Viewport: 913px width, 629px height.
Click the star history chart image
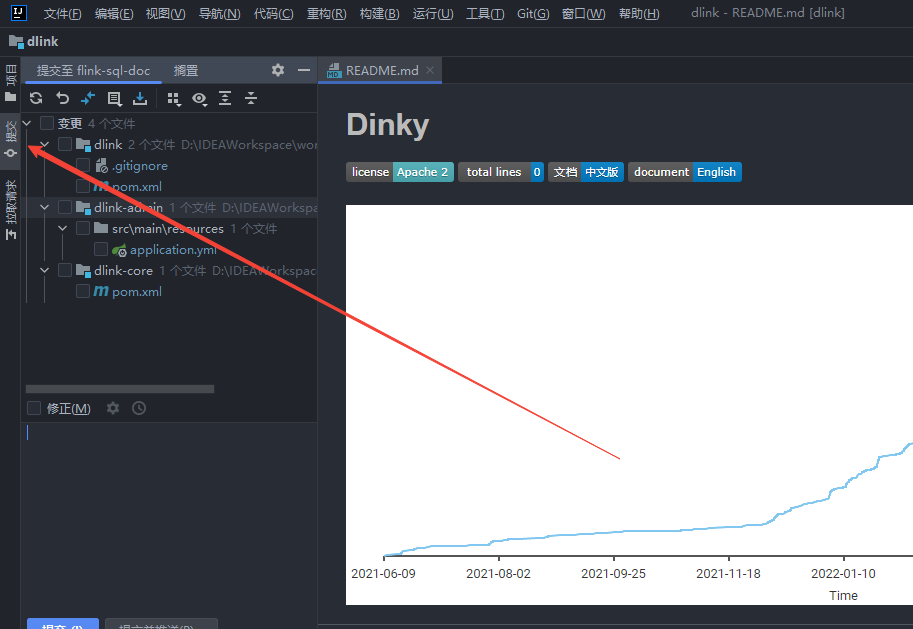pos(629,405)
